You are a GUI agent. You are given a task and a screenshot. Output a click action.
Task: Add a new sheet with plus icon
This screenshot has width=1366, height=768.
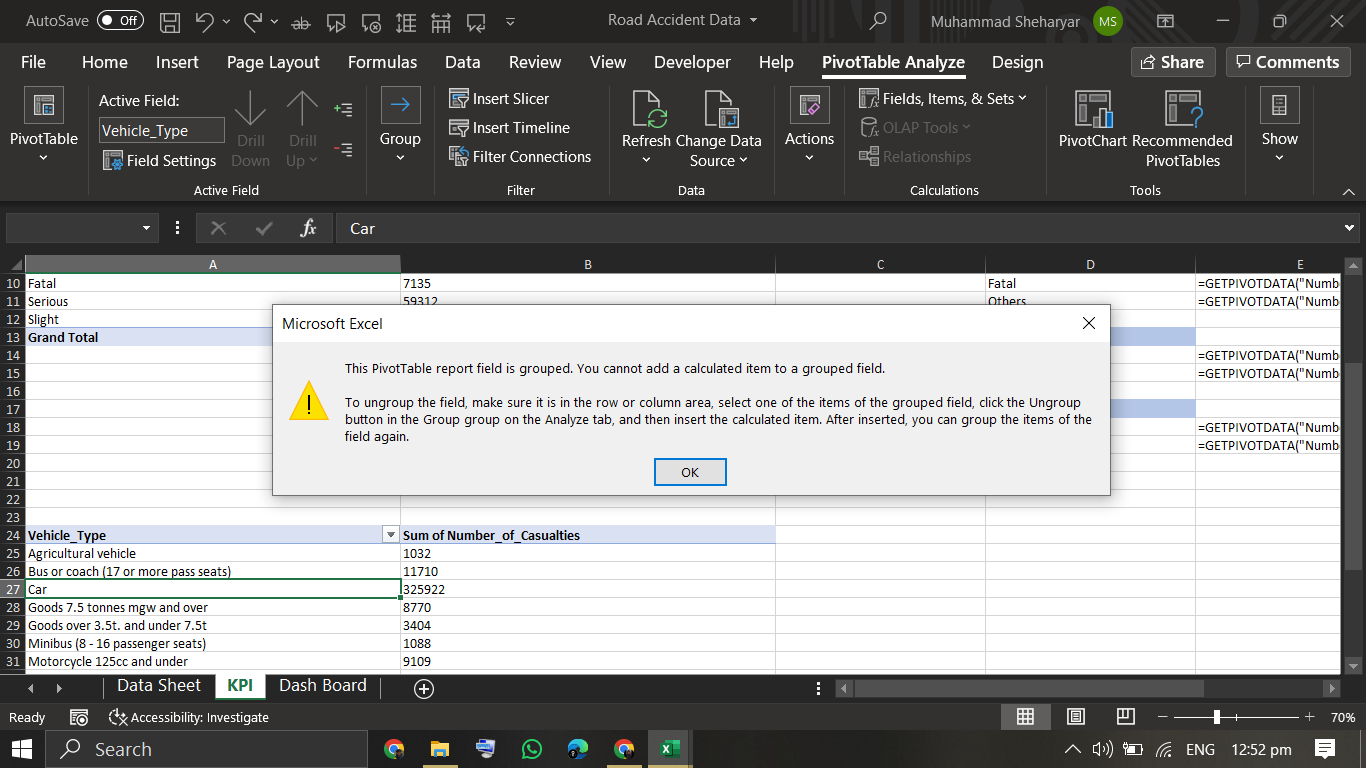point(424,688)
